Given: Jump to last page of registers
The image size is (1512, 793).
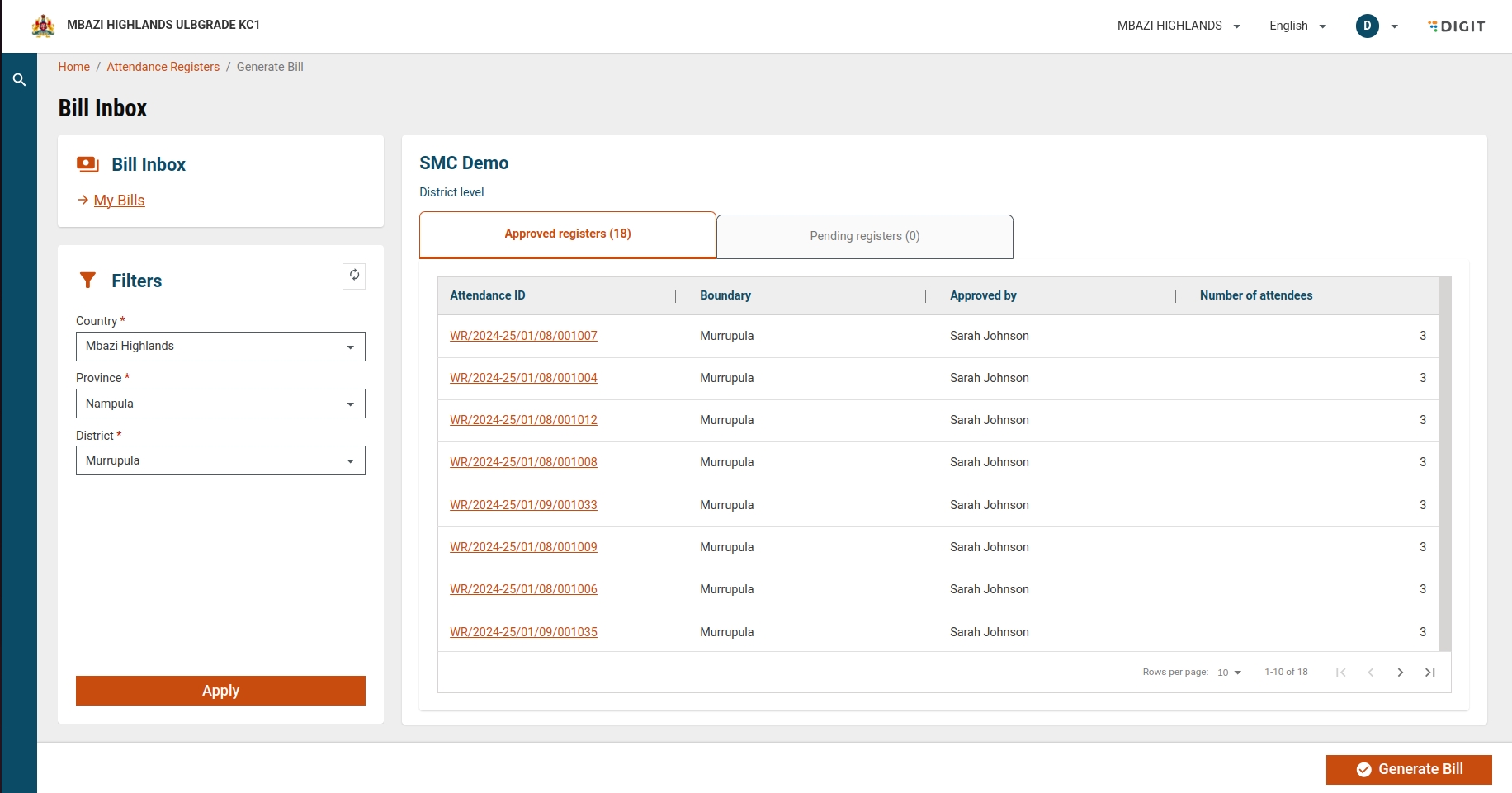Looking at the screenshot, I should tap(1429, 673).
